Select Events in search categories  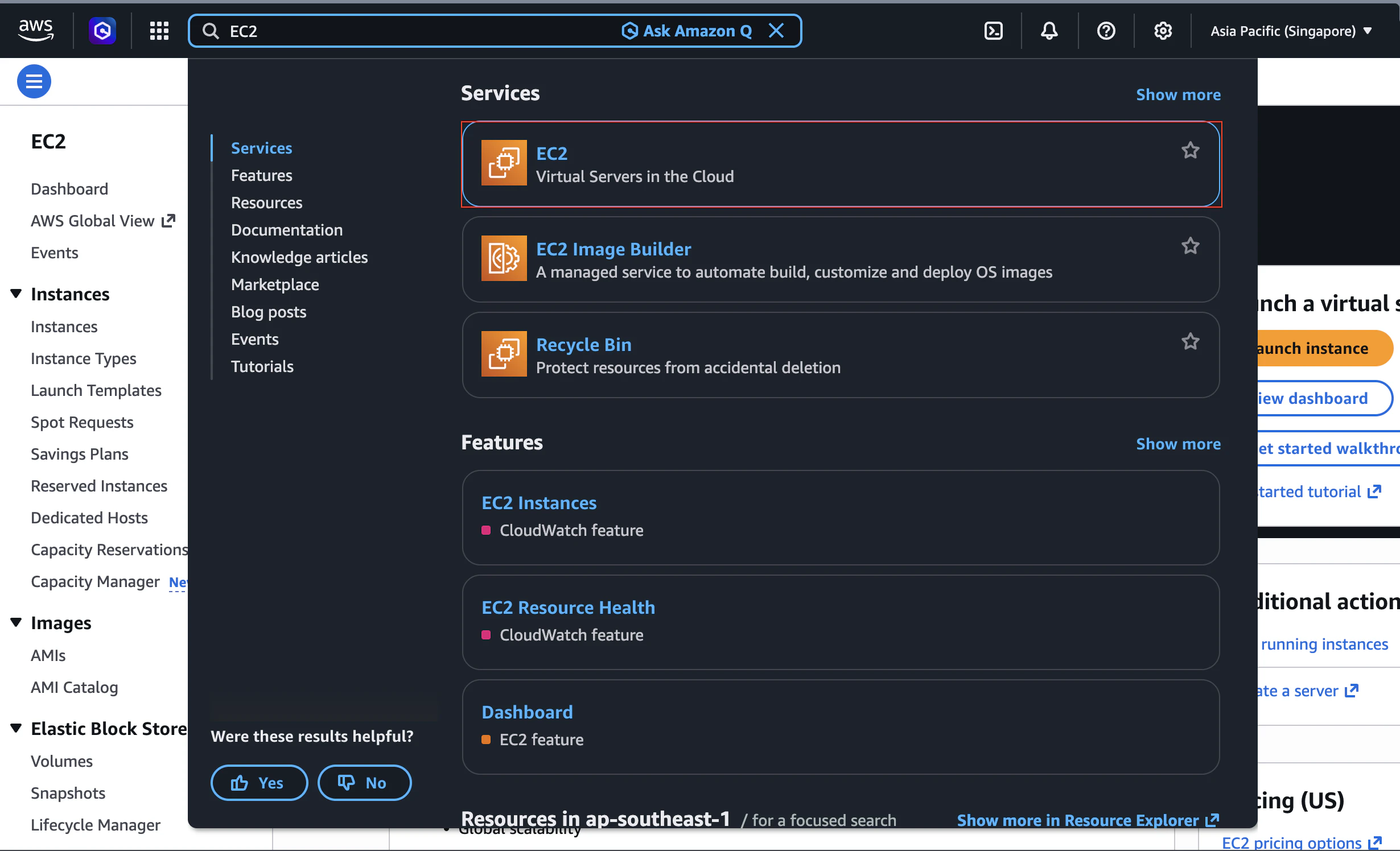point(255,339)
